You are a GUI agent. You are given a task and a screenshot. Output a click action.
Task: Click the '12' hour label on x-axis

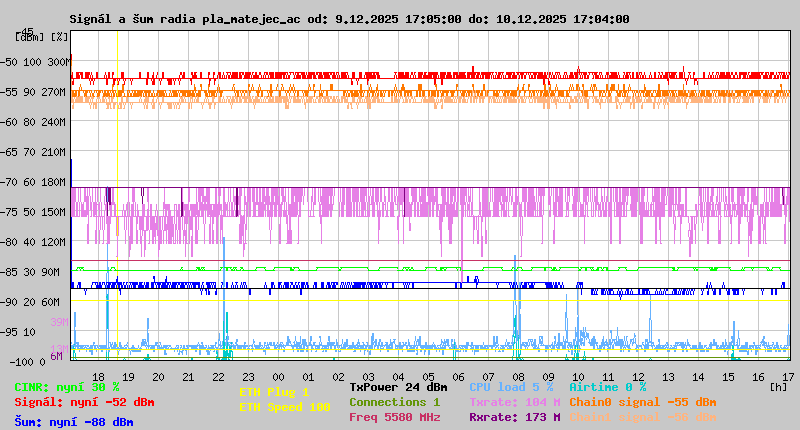639,377
